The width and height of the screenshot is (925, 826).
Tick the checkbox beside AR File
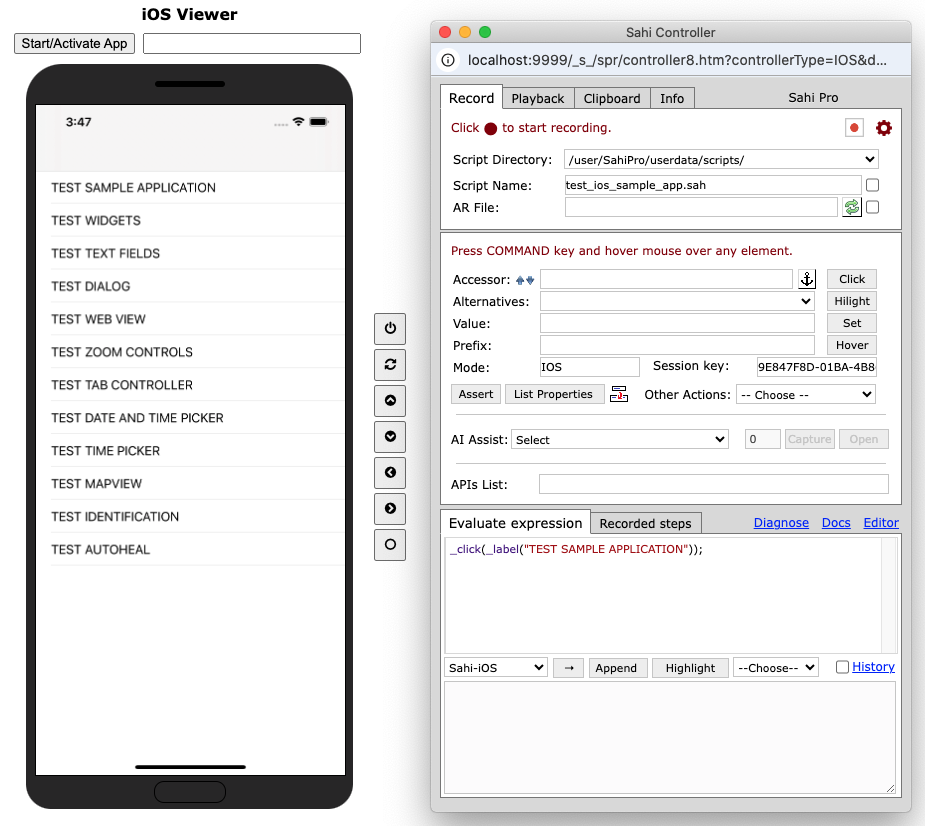coord(873,207)
